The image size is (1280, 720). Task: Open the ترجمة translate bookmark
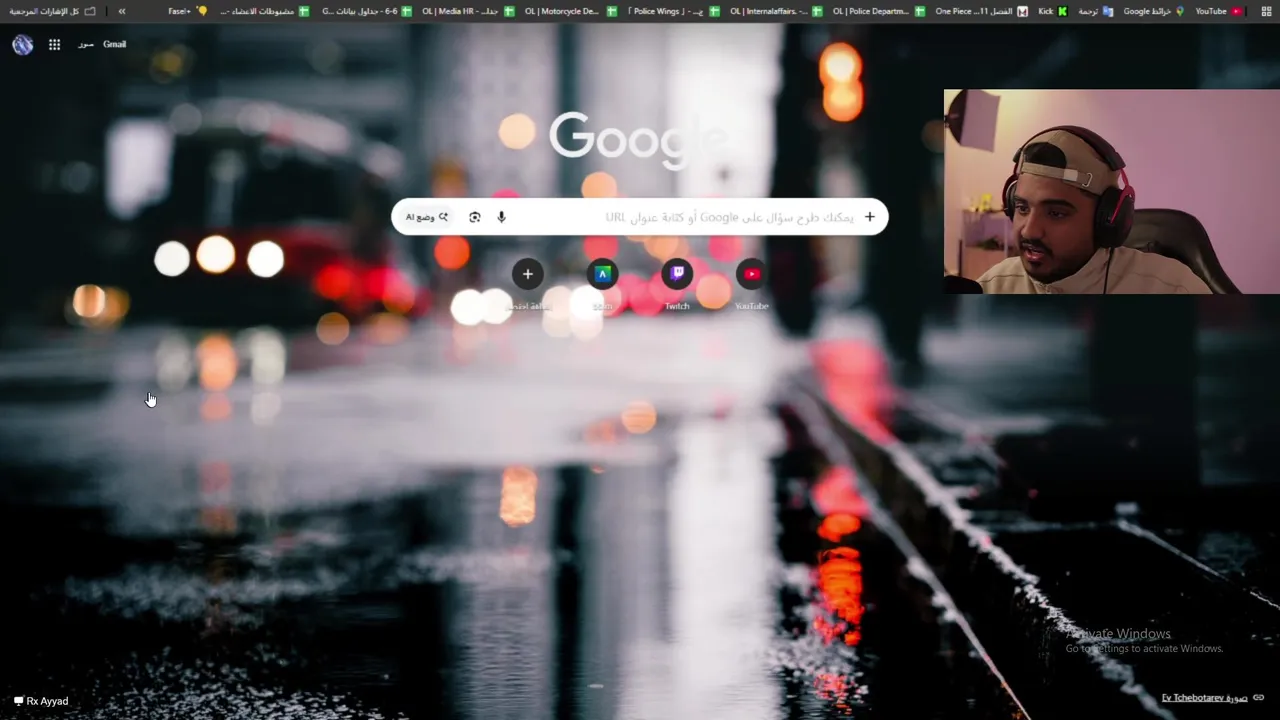tap(1095, 11)
